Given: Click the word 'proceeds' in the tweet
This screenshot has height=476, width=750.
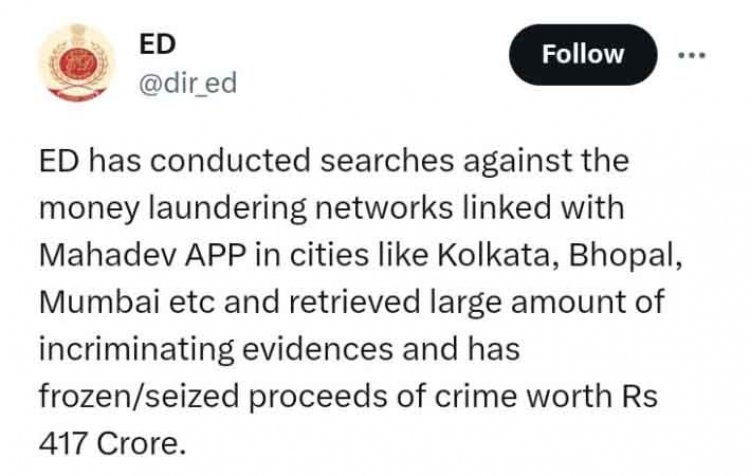Looking at the screenshot, I should click(x=318, y=398).
